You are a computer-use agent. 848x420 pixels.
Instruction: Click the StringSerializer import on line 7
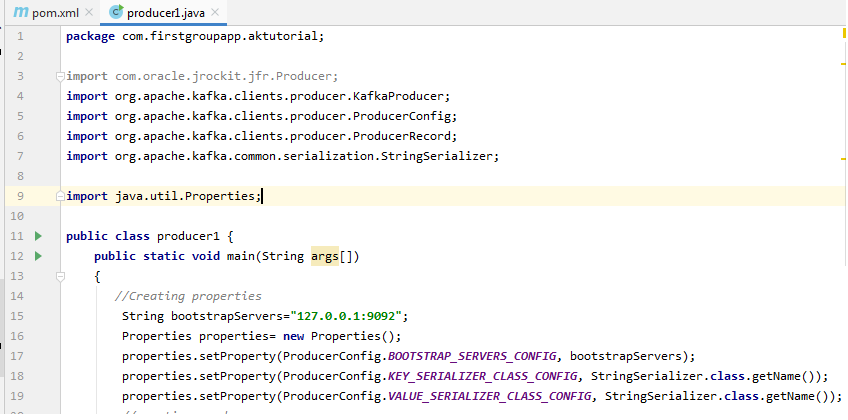coord(282,156)
